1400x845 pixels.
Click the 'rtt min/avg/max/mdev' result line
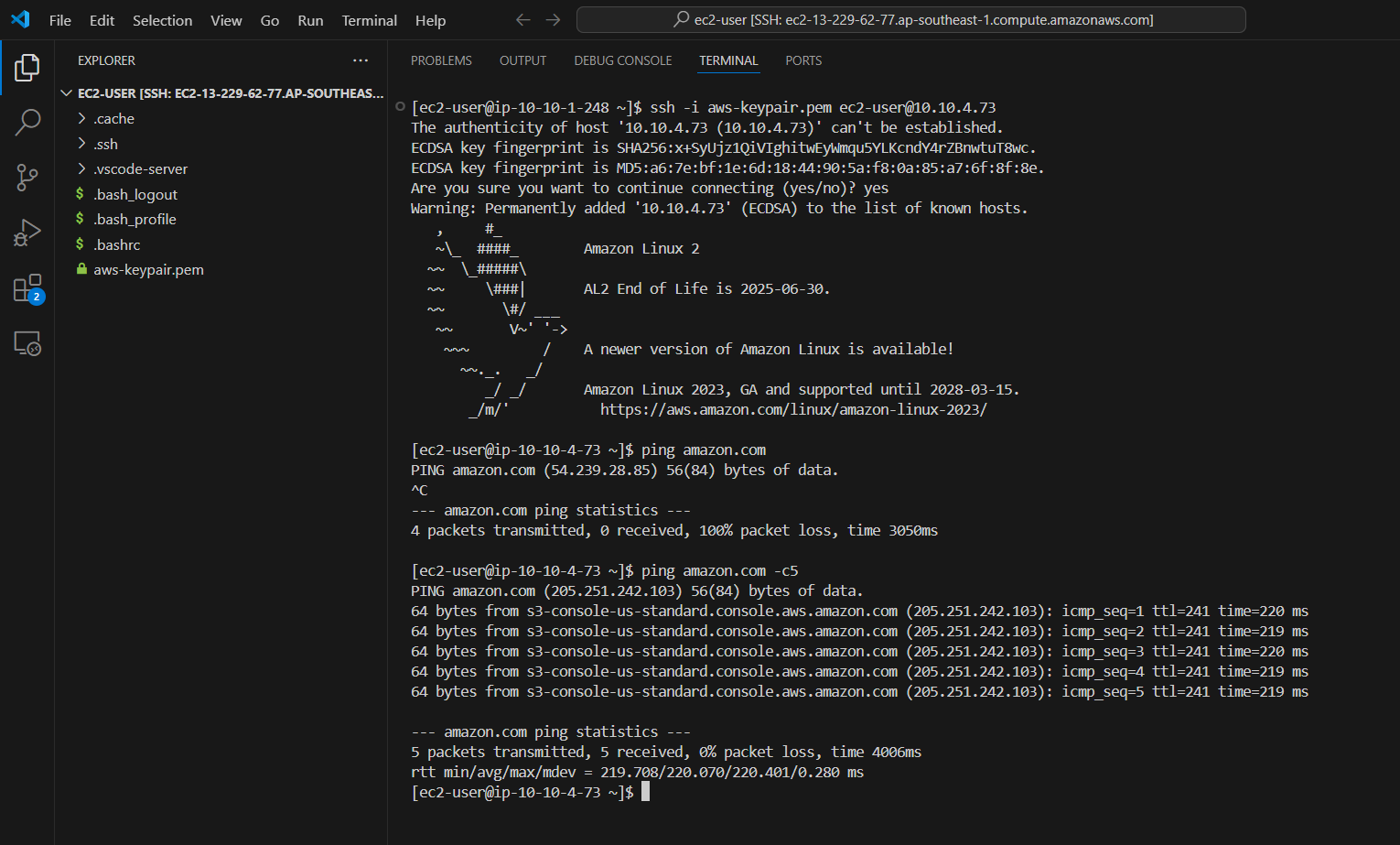(x=637, y=772)
